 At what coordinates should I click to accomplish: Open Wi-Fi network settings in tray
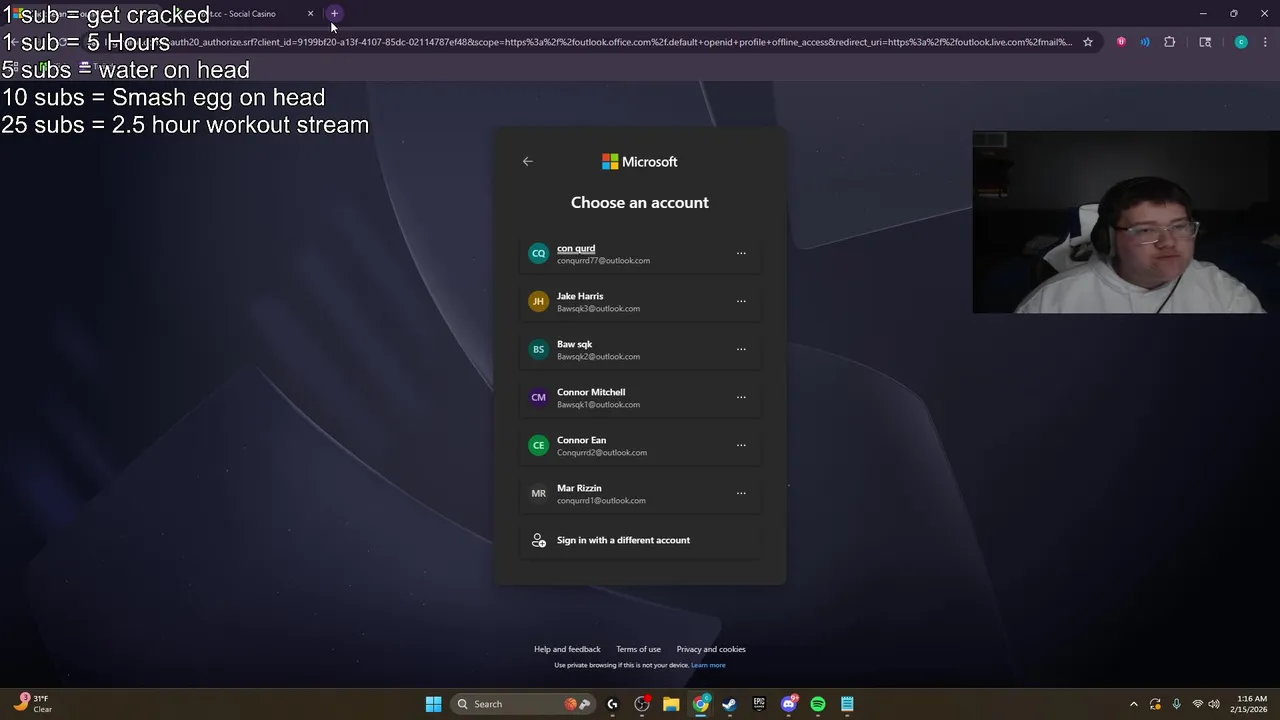pyautogui.click(x=1197, y=704)
